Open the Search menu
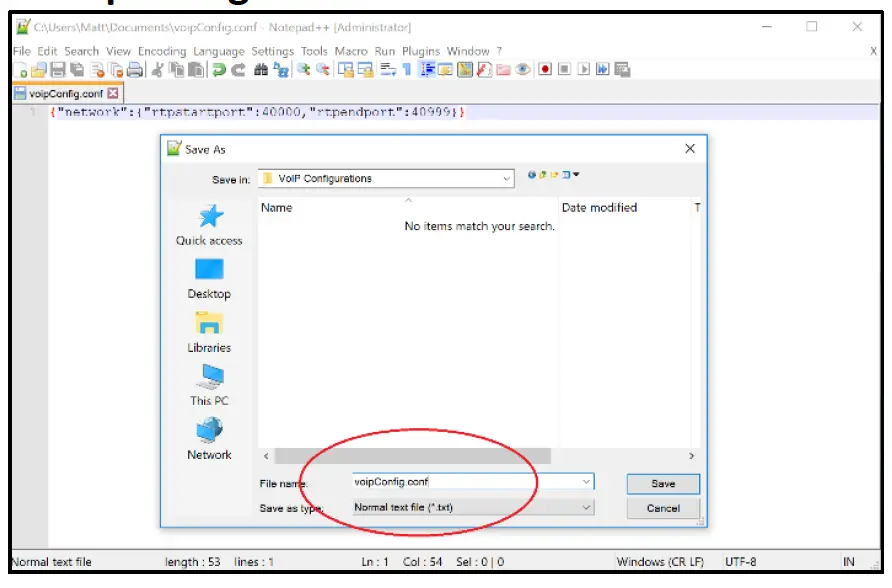This screenshot has height=588, width=892. (81, 51)
